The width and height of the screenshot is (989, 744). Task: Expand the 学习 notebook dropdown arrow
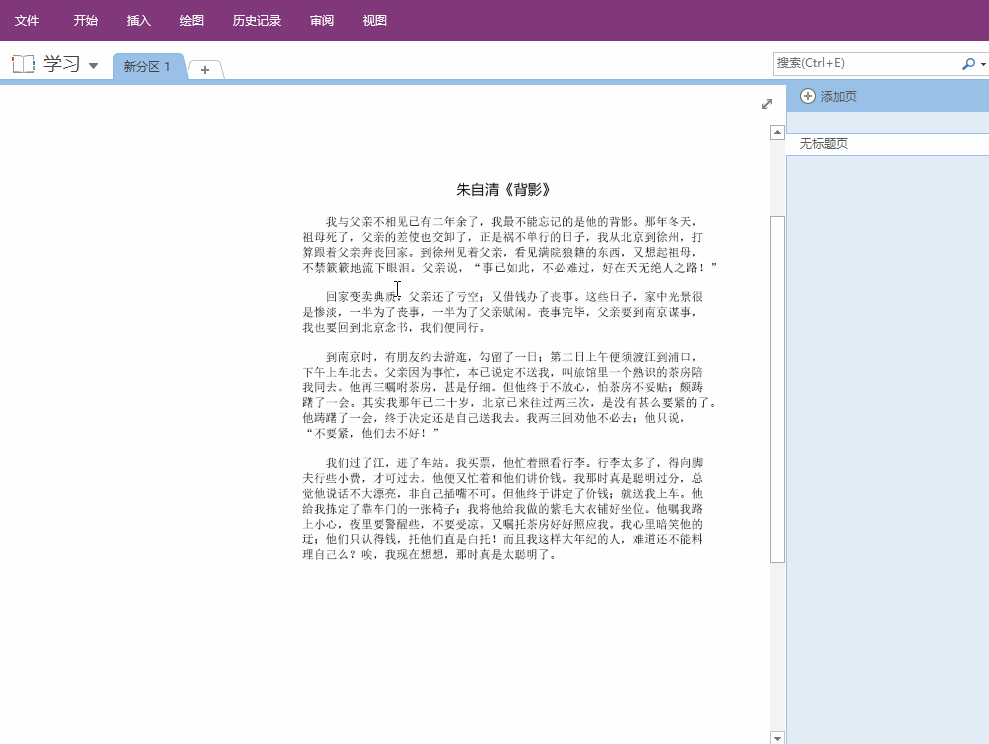coord(93,66)
